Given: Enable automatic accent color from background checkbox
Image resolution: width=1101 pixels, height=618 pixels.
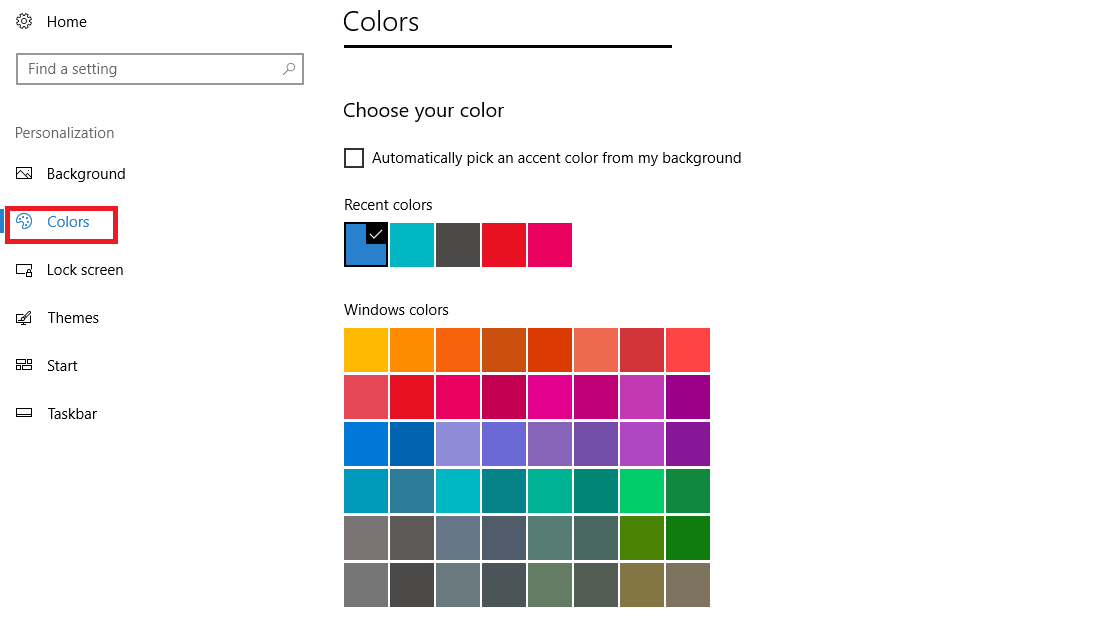Looking at the screenshot, I should pyautogui.click(x=354, y=158).
